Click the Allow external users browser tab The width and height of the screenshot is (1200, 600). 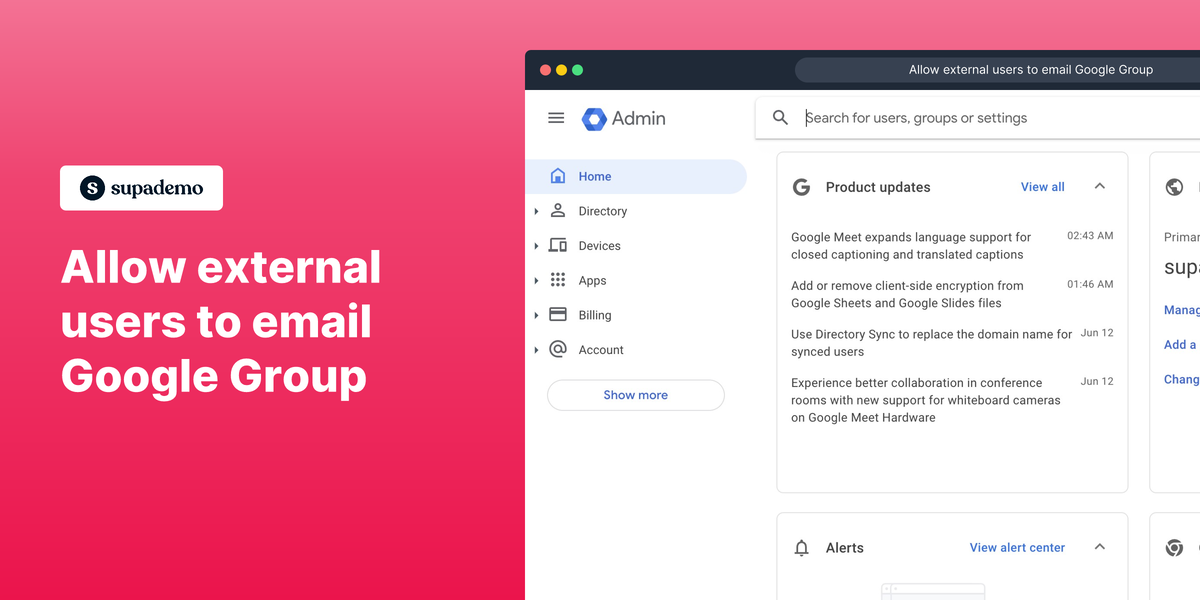click(x=1030, y=69)
